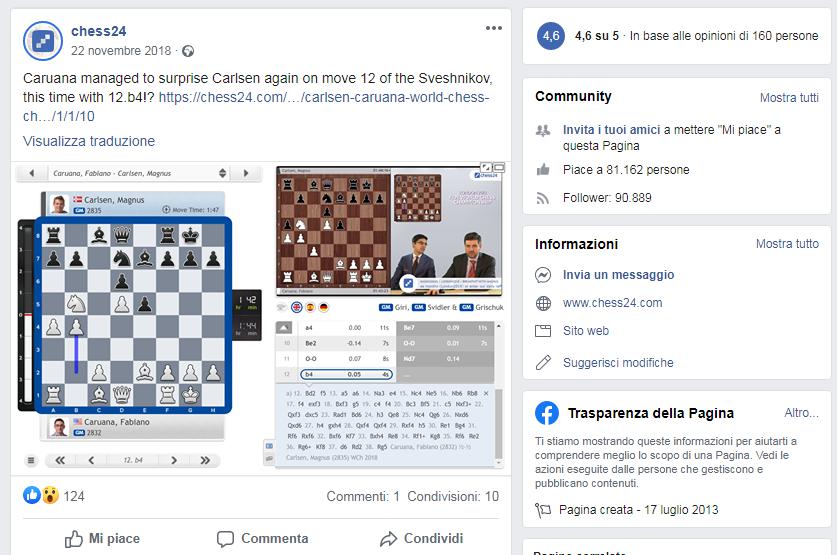Open the www.chess24.com link

click(x=612, y=303)
